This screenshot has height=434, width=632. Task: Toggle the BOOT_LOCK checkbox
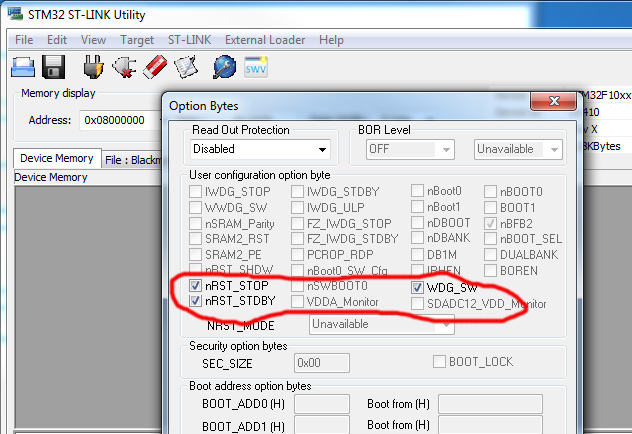439,361
